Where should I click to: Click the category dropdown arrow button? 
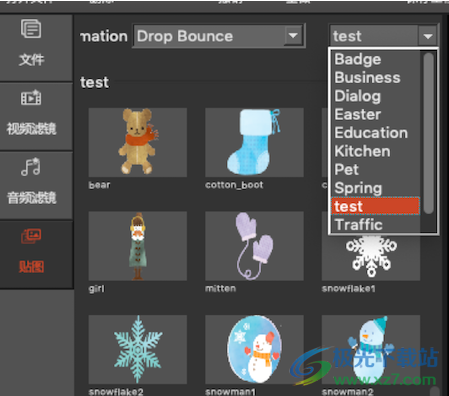click(x=428, y=36)
